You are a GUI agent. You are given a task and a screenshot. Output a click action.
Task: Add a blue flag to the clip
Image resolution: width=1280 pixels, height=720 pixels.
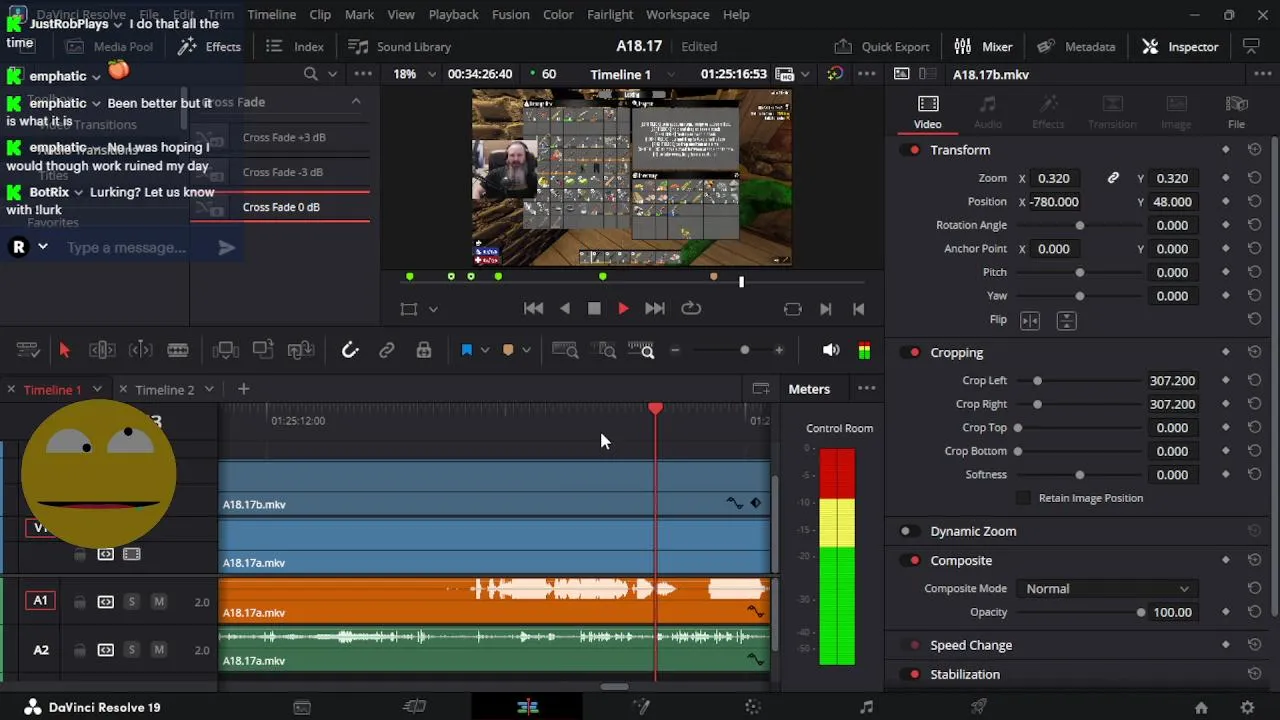(466, 350)
